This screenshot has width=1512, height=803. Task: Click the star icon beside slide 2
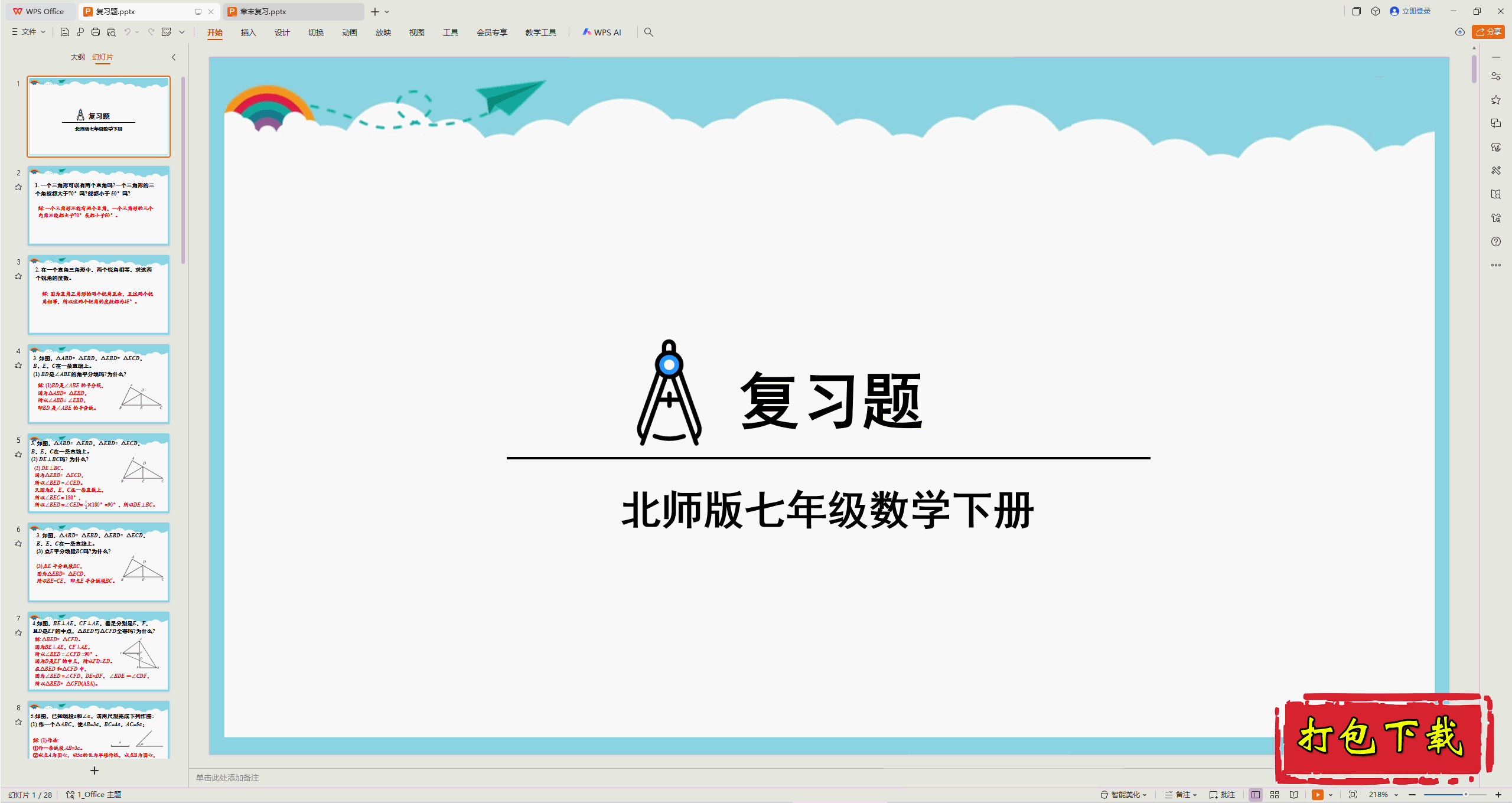coord(18,187)
